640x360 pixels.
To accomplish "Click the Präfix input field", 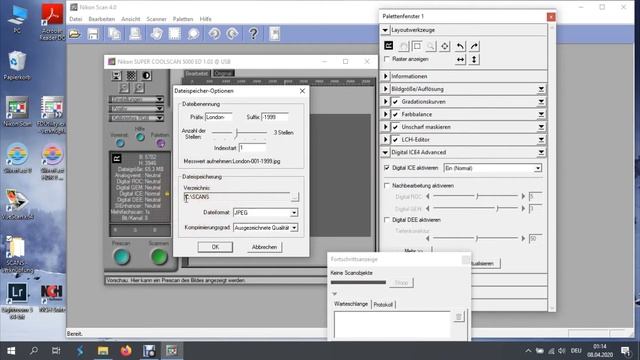I will (x=219, y=117).
